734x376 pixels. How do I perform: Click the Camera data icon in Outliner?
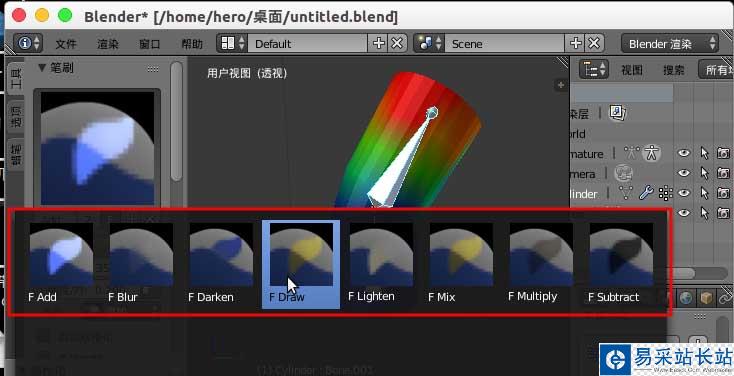tap(624, 173)
